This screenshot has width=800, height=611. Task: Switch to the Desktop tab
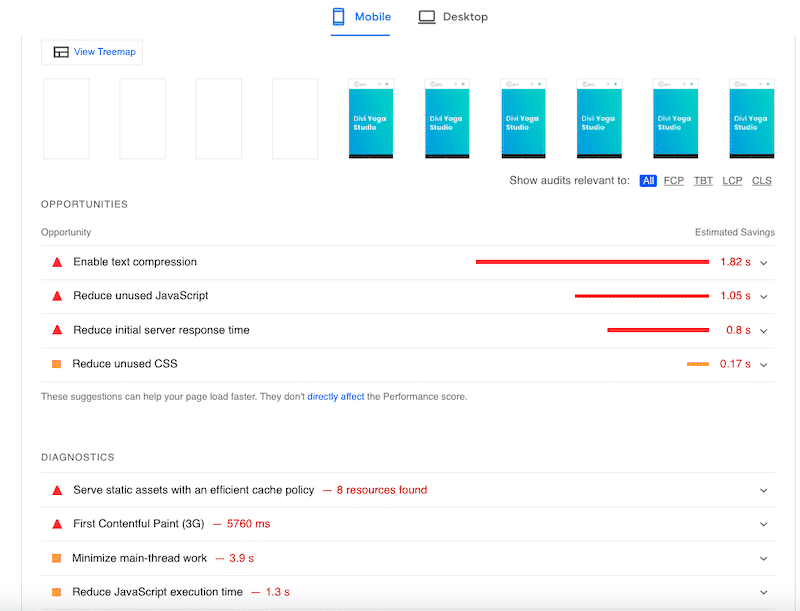click(453, 16)
